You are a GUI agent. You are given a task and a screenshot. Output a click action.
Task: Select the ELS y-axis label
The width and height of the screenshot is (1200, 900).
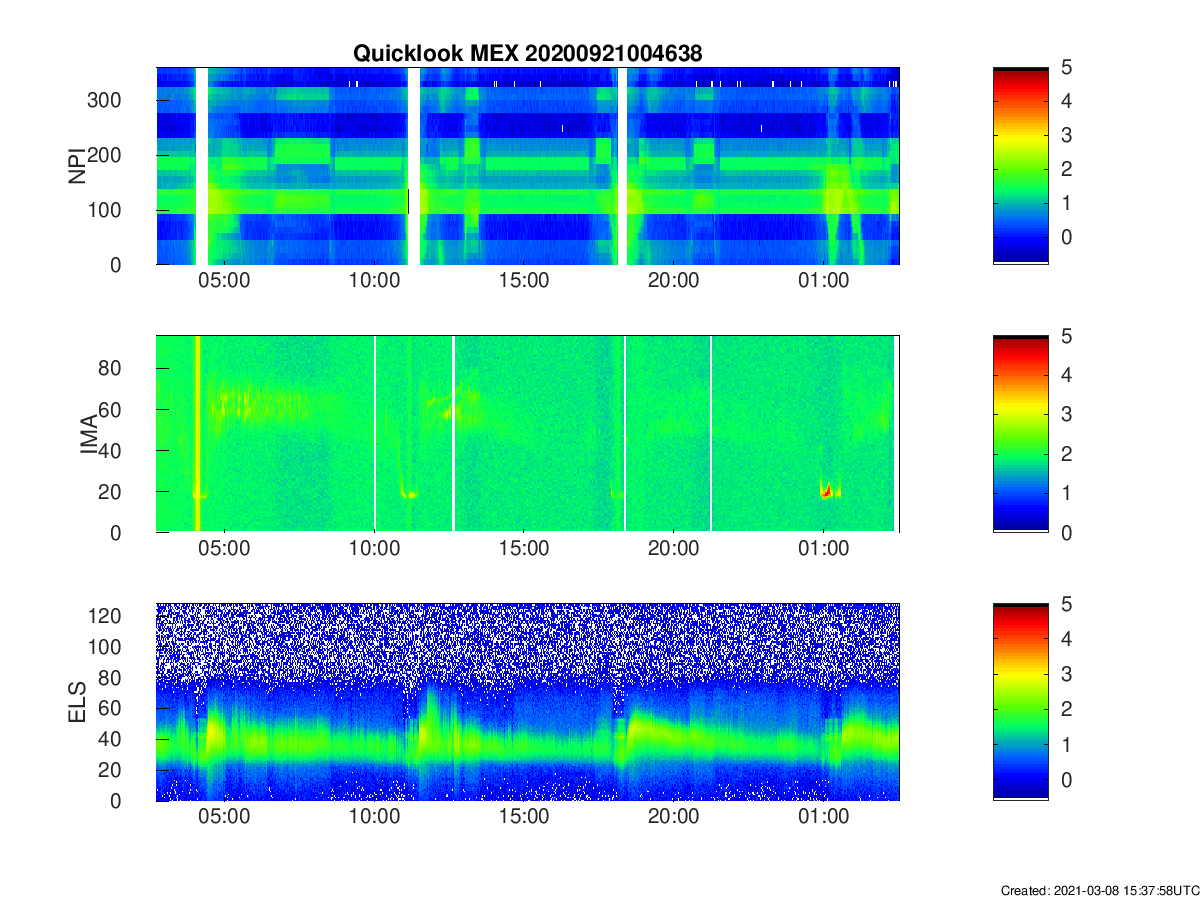point(76,702)
